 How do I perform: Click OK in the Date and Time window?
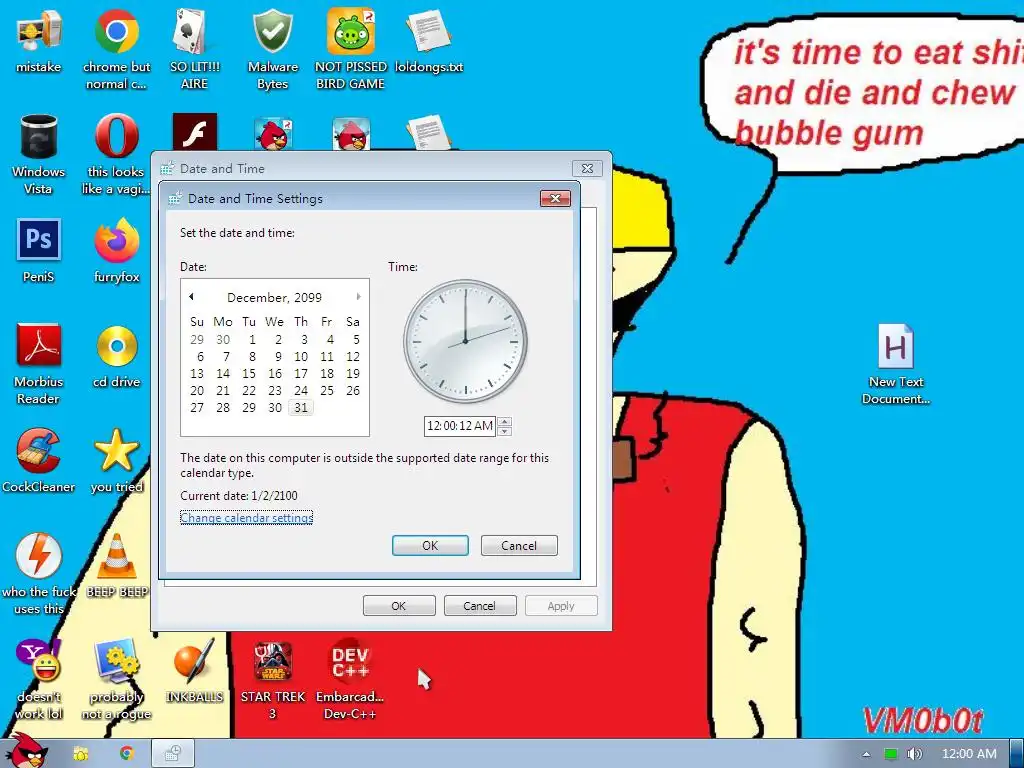(398, 605)
